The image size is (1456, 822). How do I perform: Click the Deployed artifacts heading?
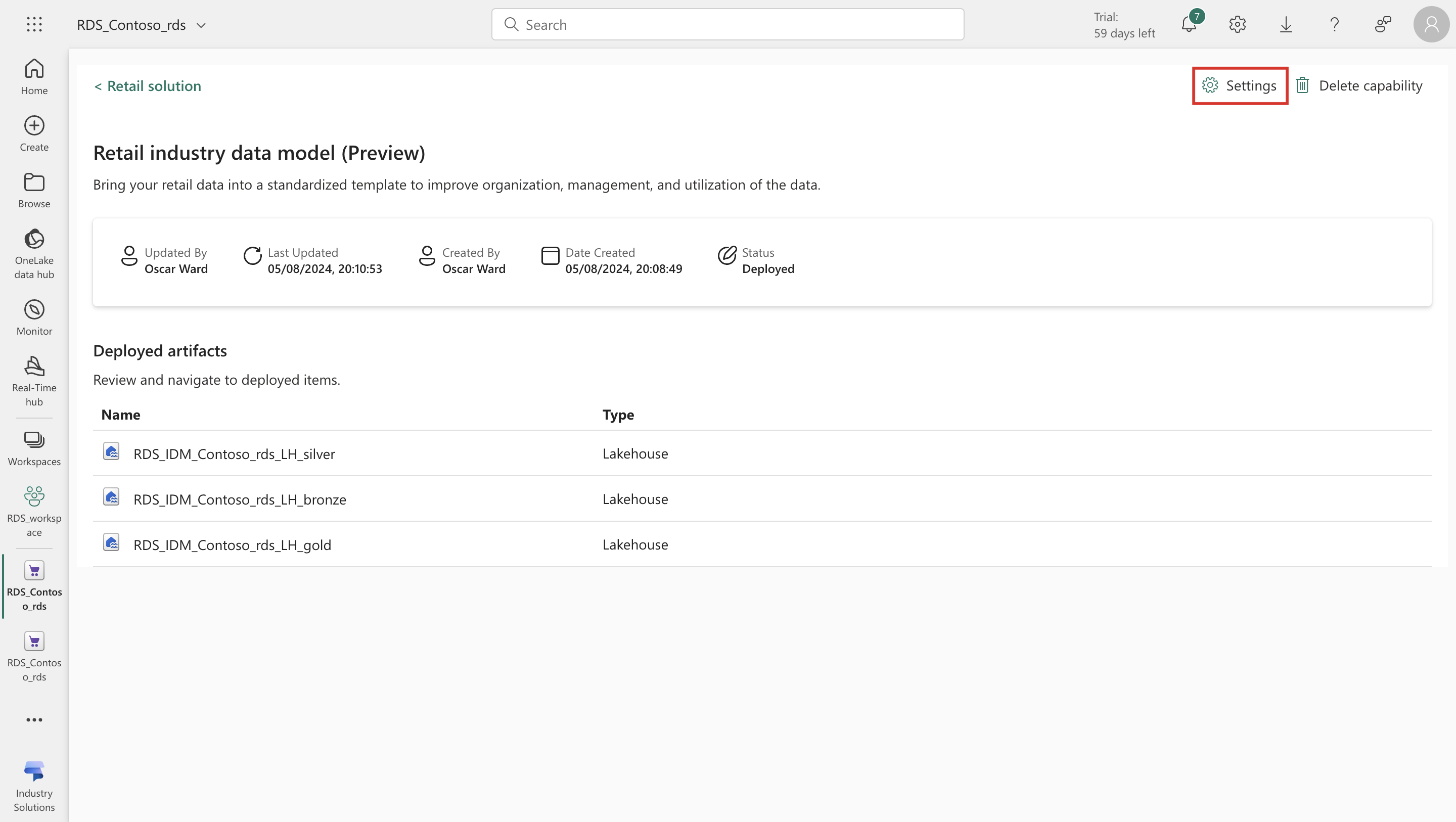coord(160,350)
